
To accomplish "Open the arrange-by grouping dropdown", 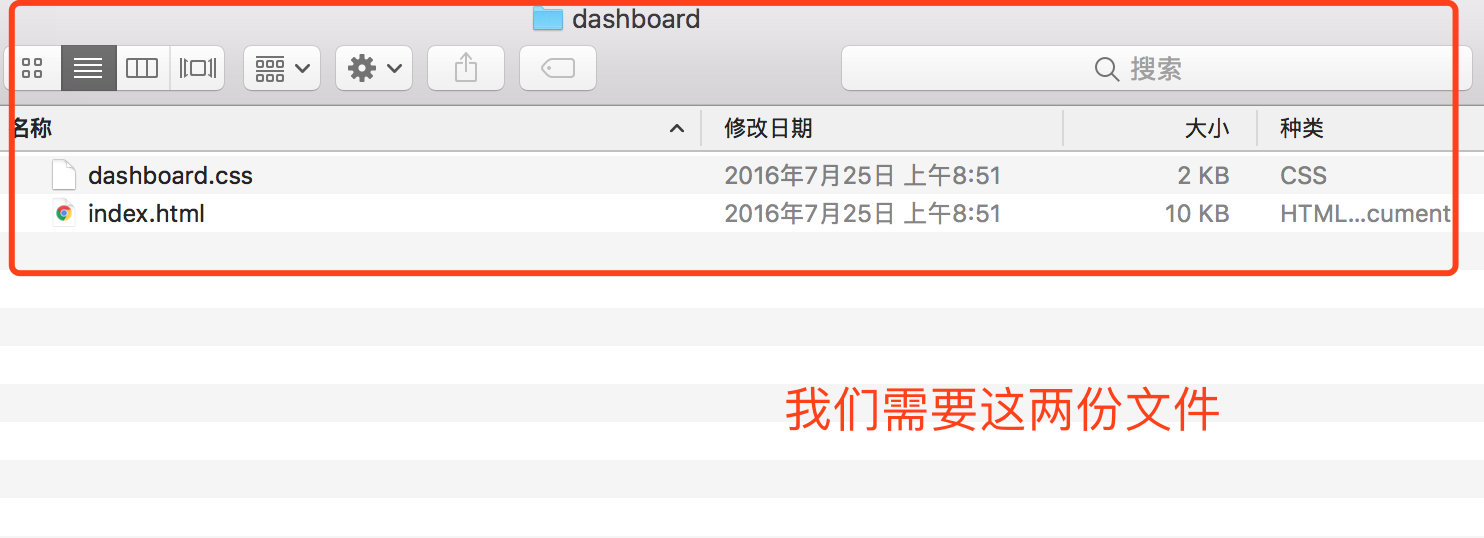I will click(282, 68).
